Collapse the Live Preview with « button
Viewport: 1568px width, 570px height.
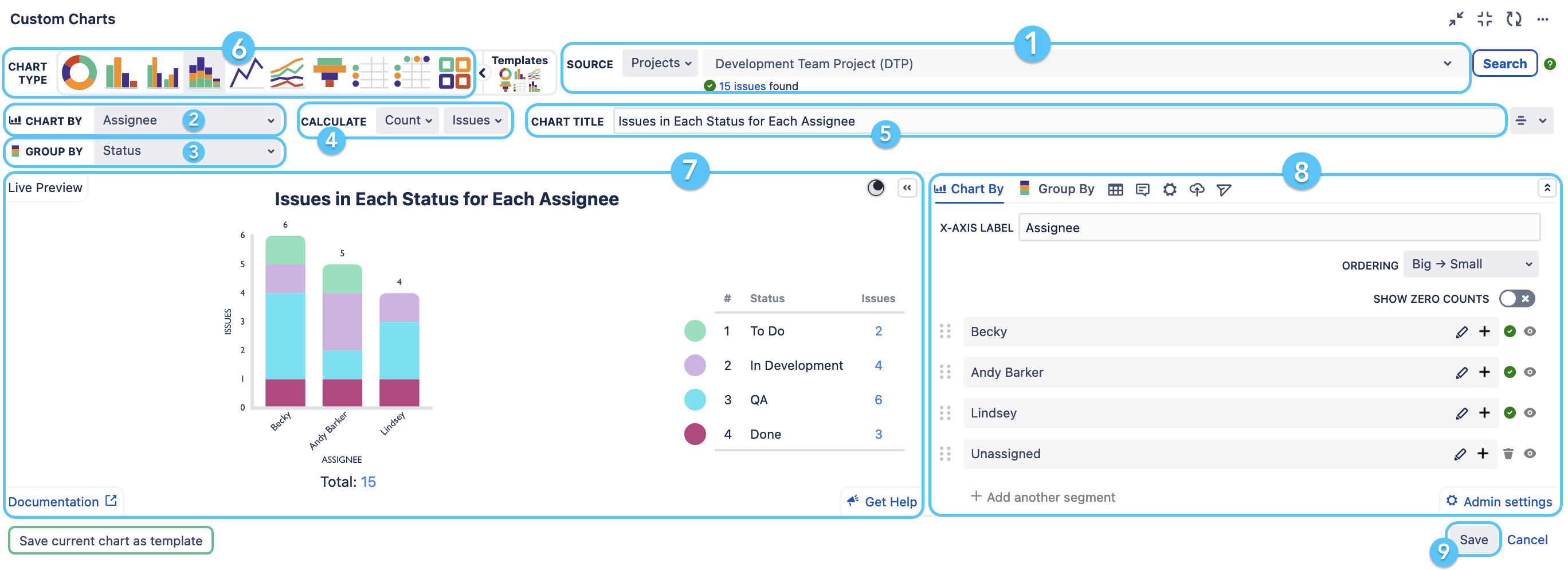[907, 188]
